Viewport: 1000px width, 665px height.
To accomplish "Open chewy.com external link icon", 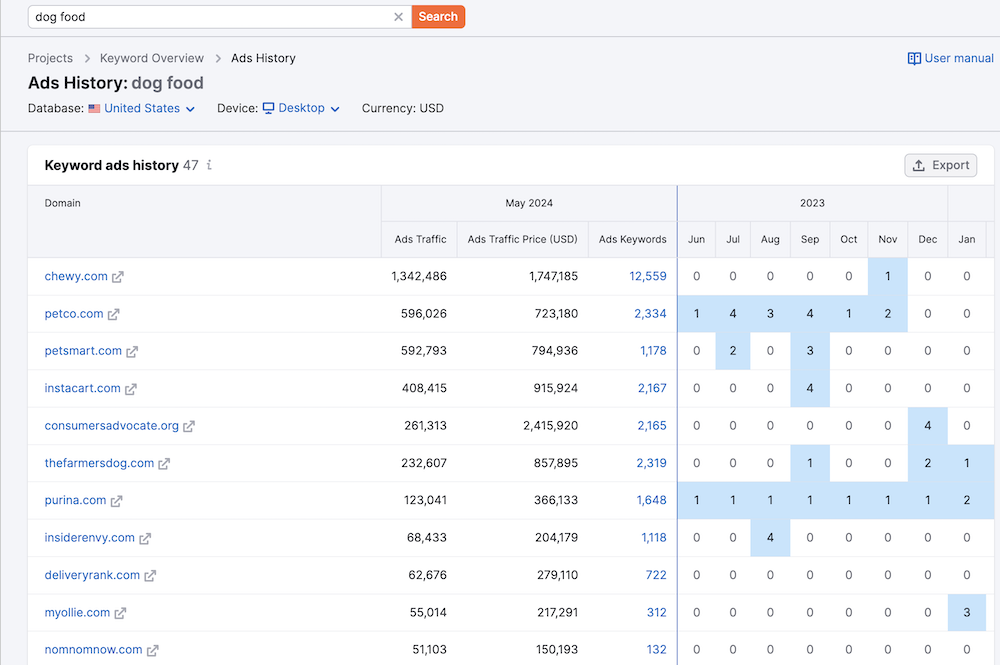I will (118, 277).
